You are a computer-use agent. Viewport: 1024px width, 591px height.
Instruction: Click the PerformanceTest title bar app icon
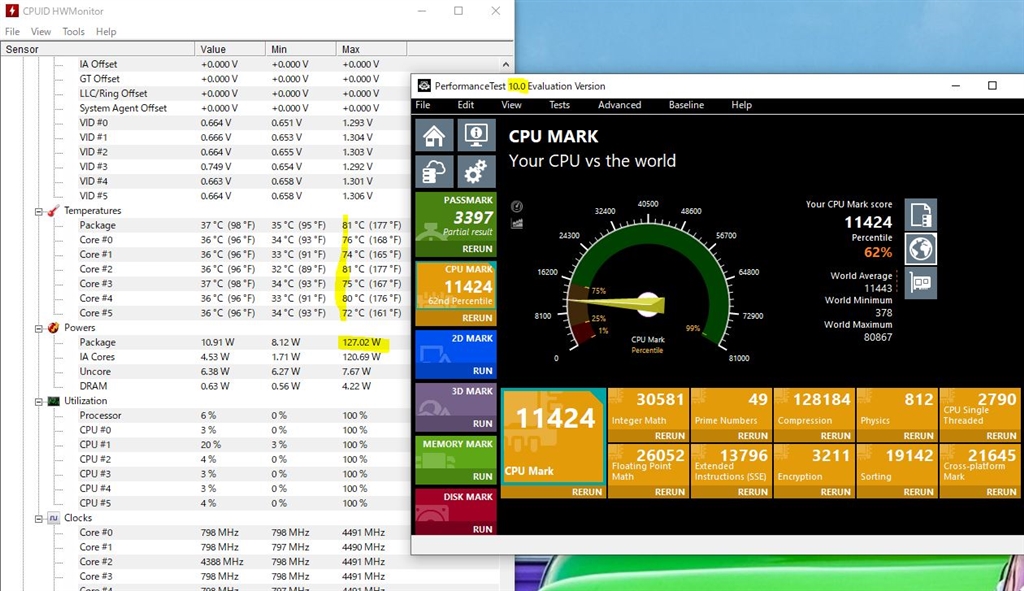(x=424, y=86)
